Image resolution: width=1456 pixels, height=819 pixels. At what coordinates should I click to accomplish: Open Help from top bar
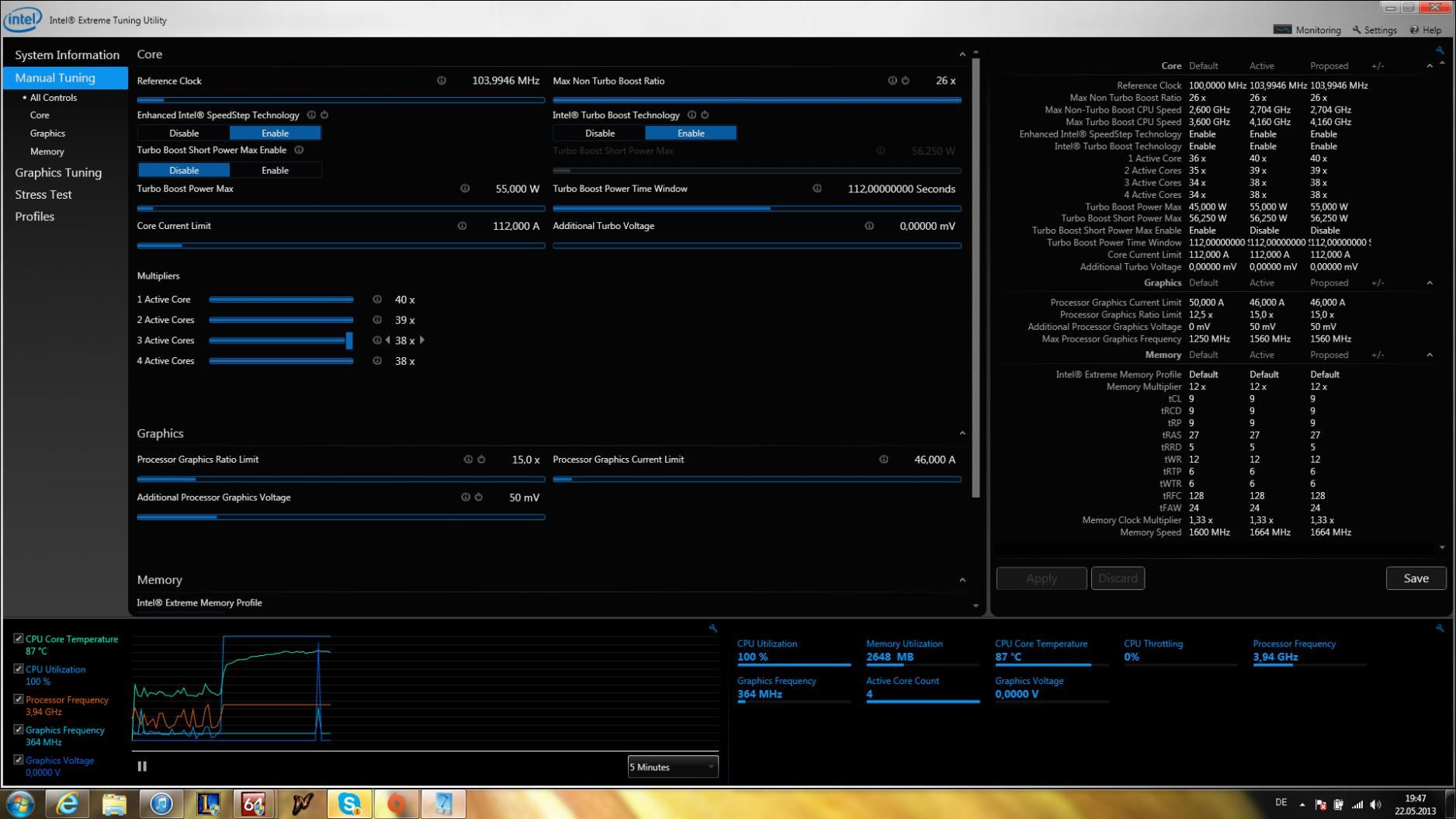[1426, 30]
